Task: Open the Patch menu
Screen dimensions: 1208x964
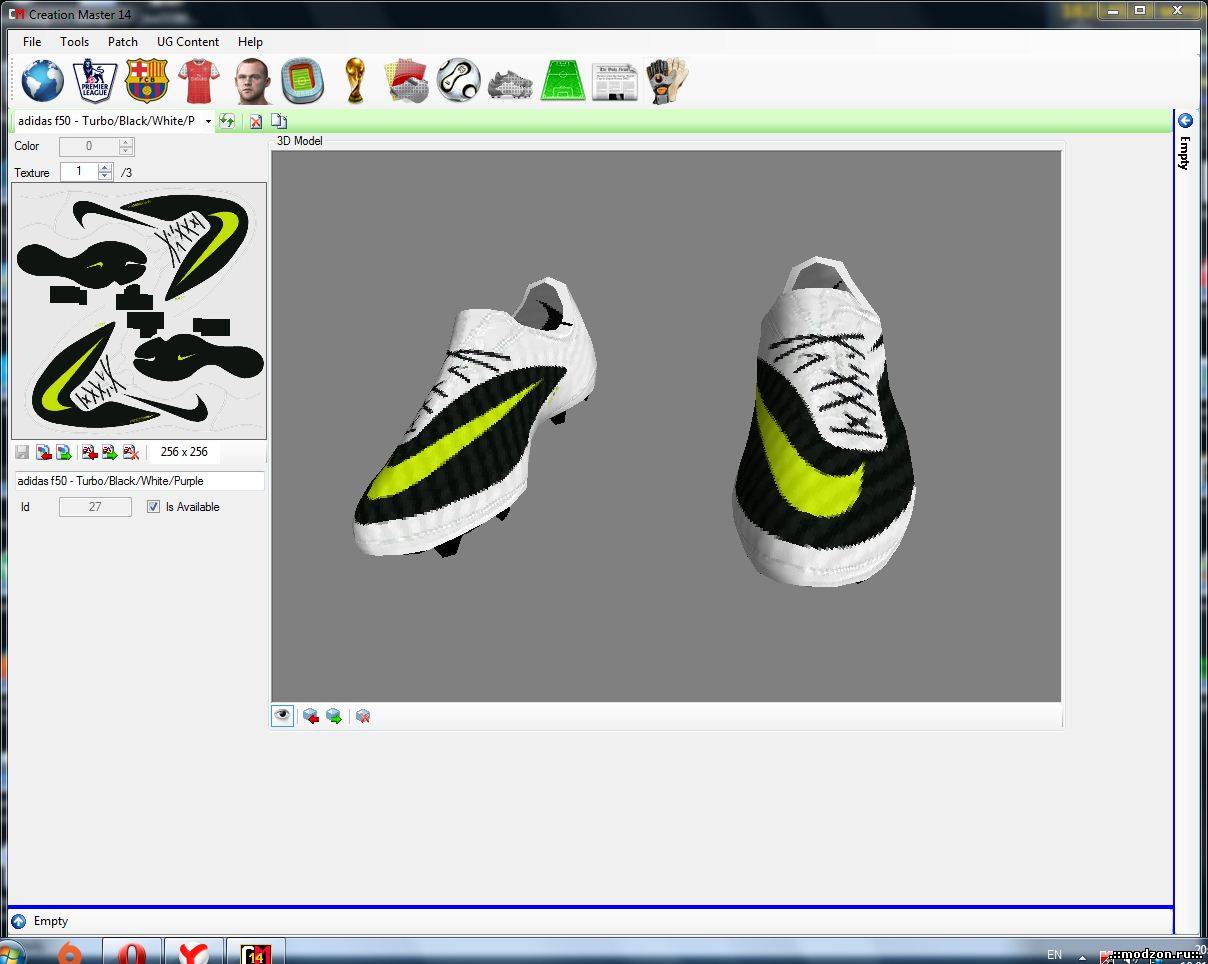Action: tap(123, 42)
